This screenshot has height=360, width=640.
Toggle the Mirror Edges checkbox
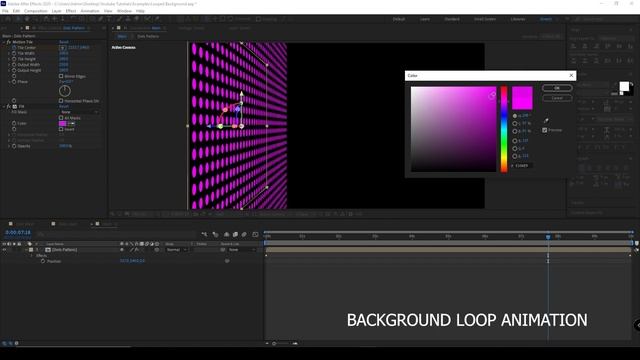(x=61, y=76)
